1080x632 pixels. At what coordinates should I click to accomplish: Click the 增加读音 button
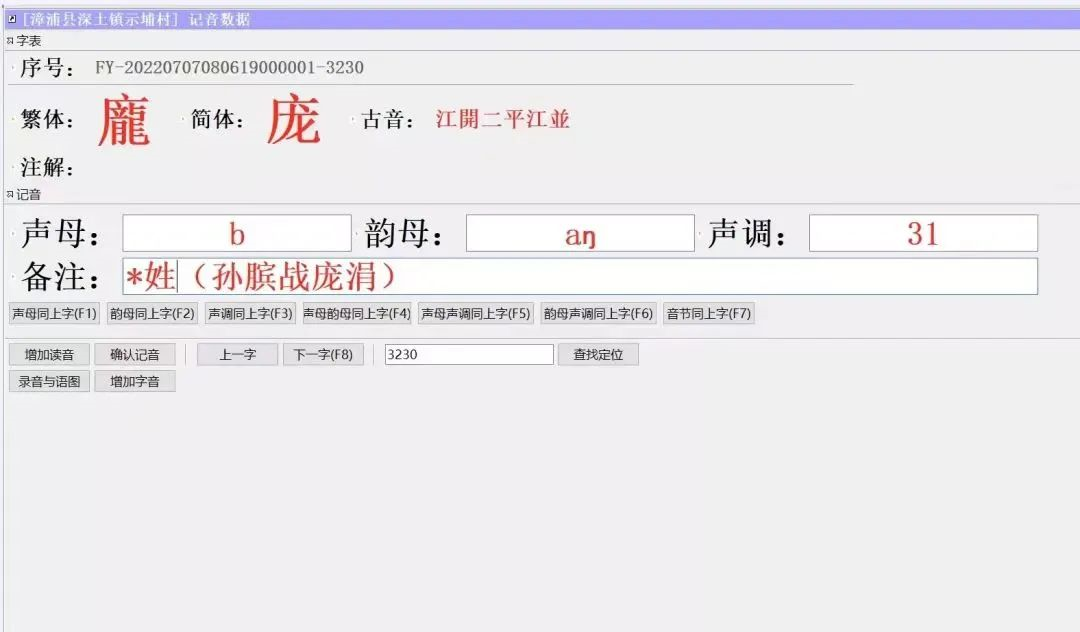(49, 355)
